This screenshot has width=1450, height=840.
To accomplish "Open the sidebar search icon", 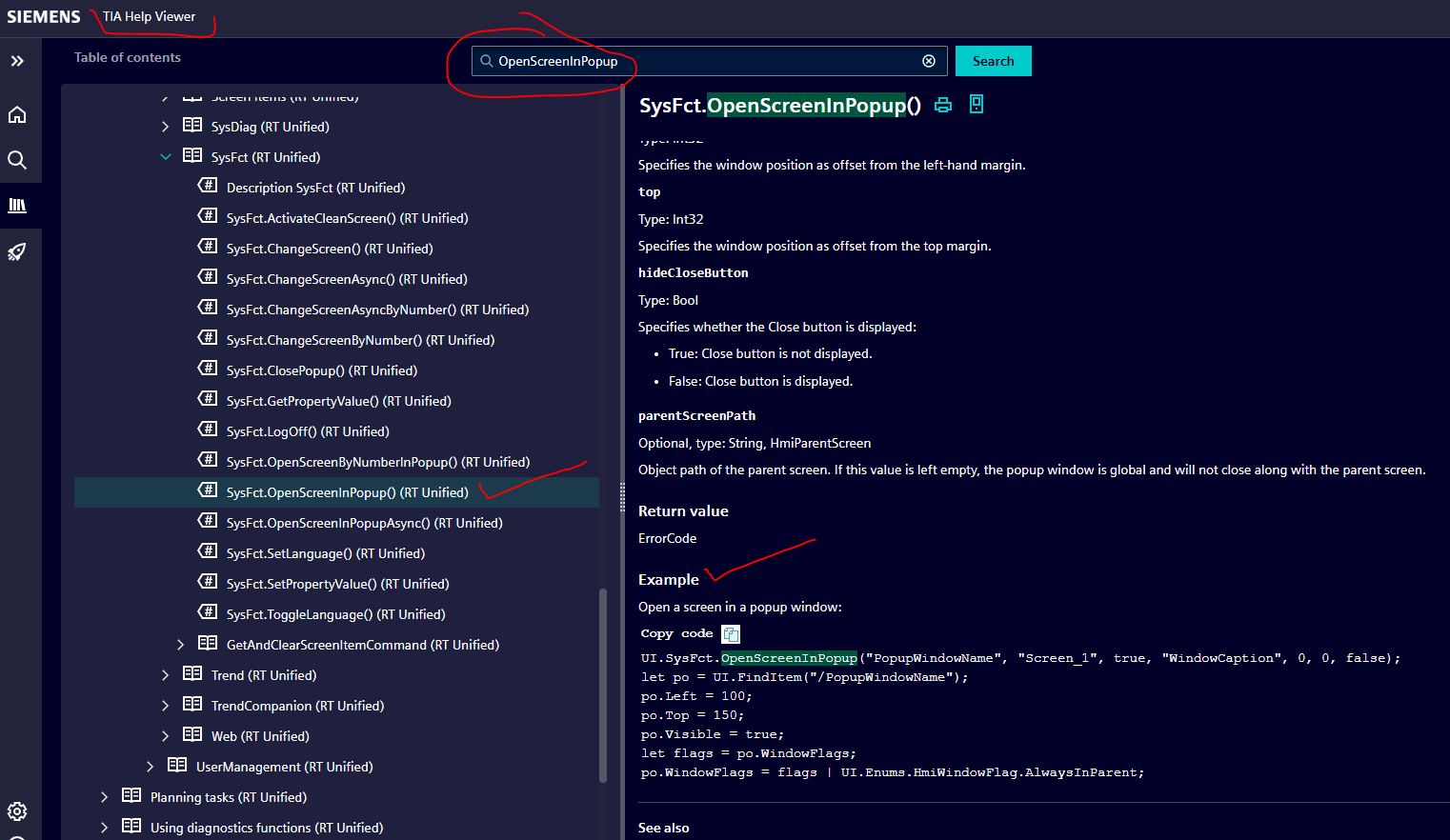I will click(x=17, y=160).
